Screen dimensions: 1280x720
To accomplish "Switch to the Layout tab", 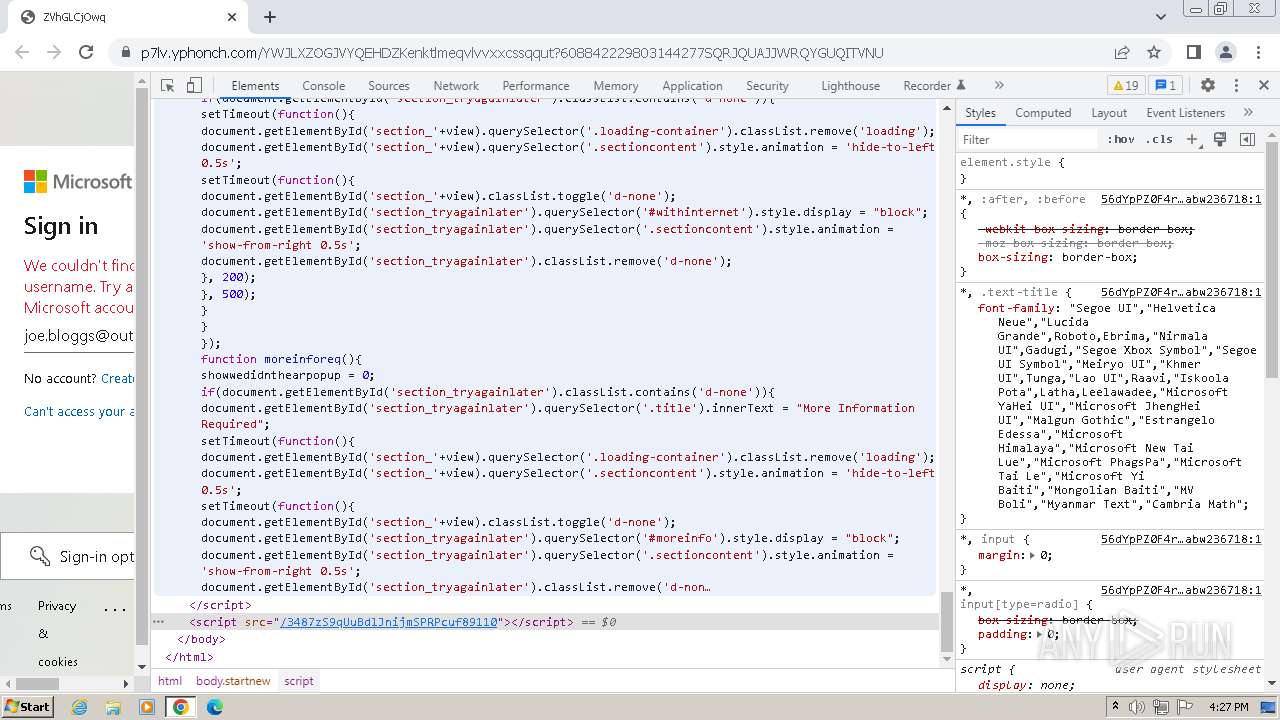I will 1109,113.
